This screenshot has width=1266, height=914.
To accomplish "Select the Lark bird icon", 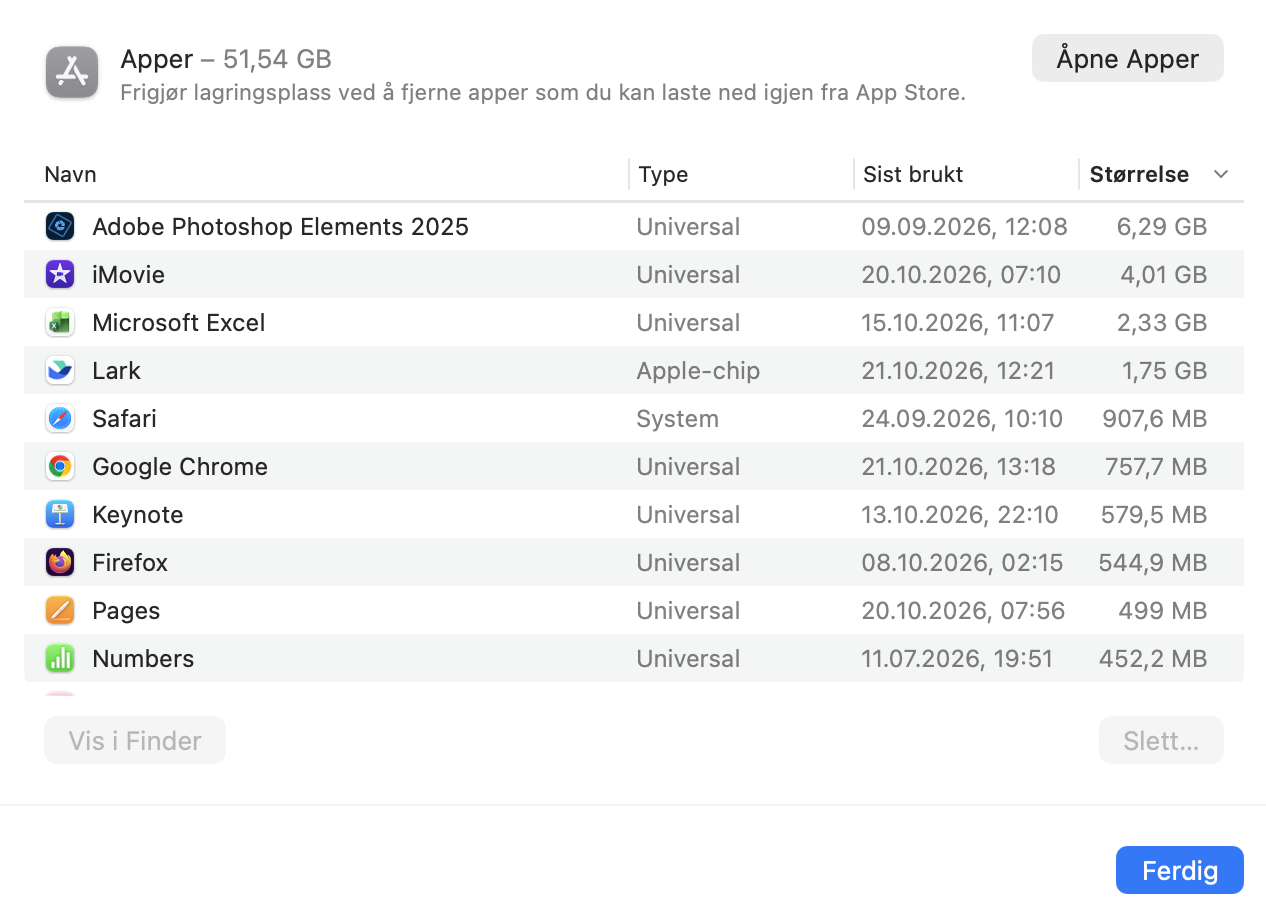I will pos(60,371).
